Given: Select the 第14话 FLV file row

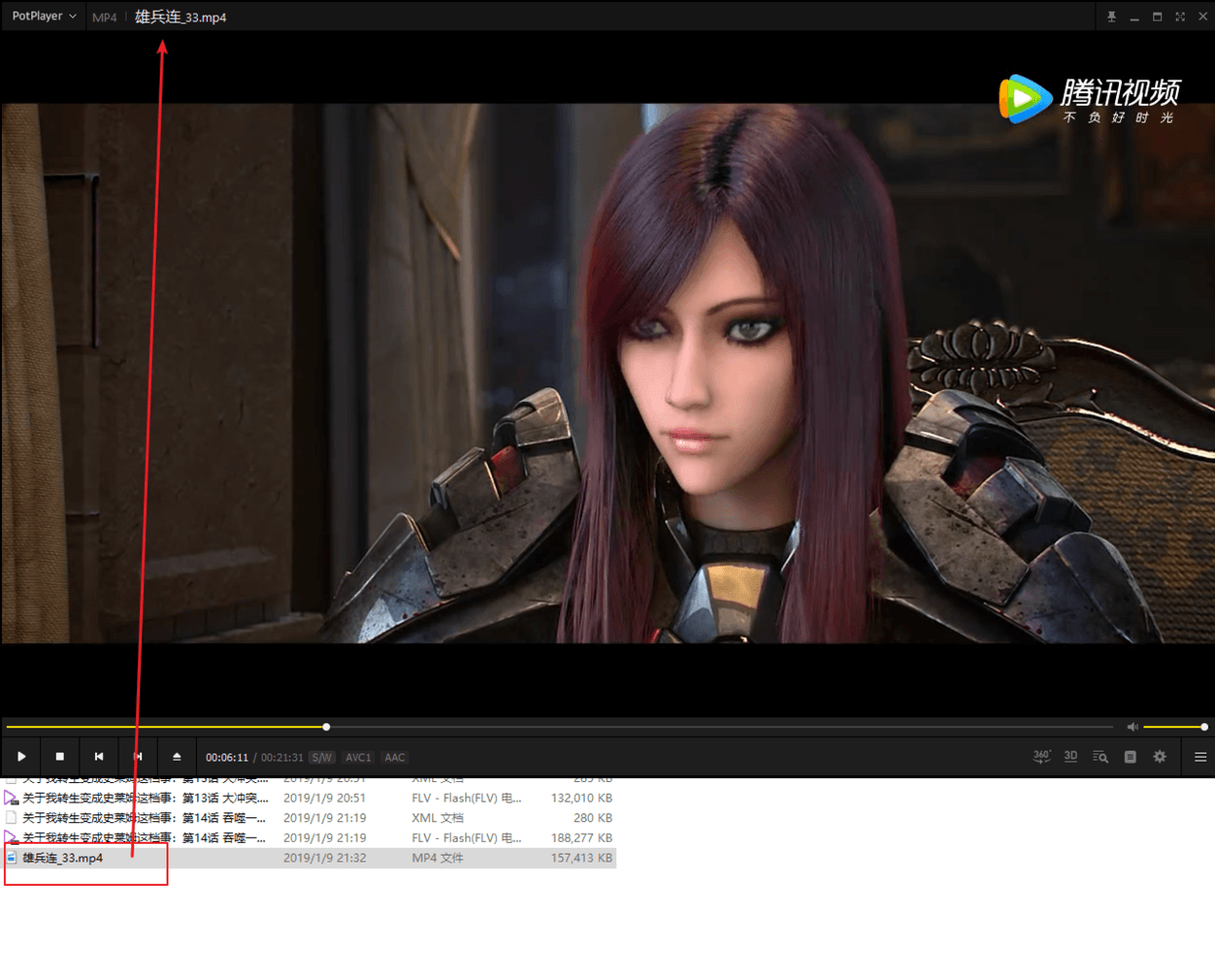Looking at the screenshot, I should (x=309, y=838).
